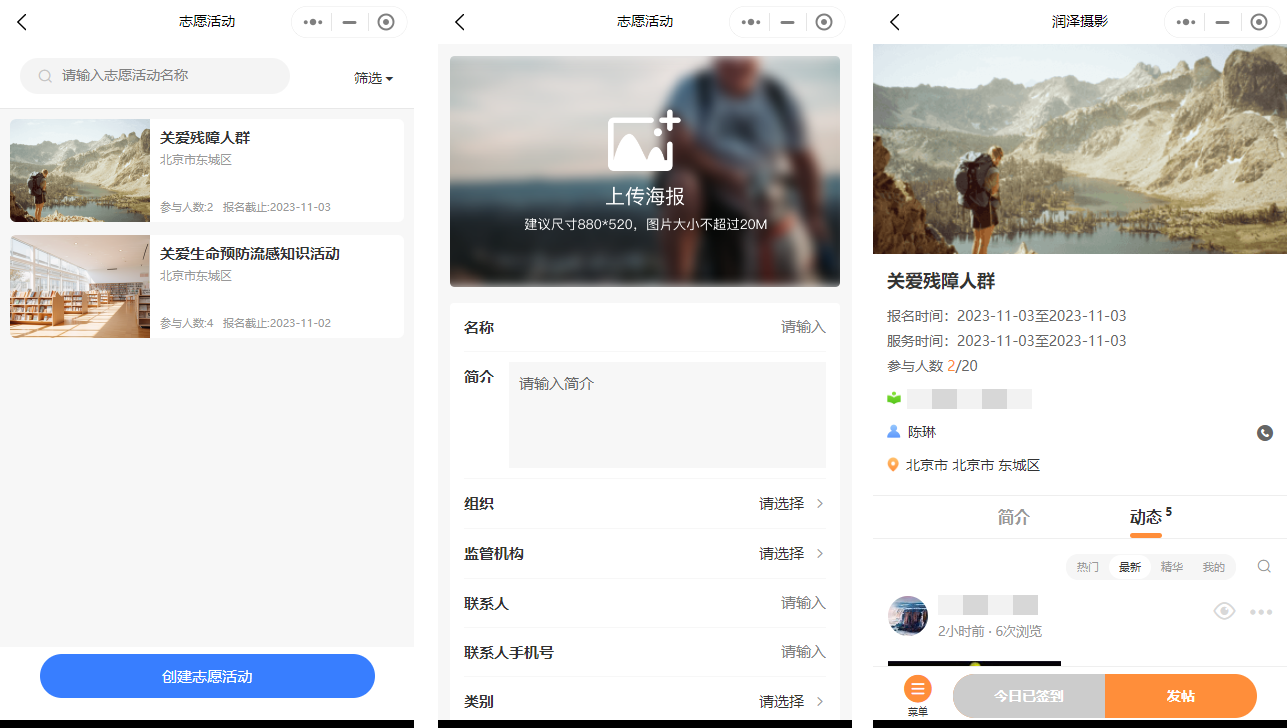The image size is (1287, 728).
Task: Tap the circular close icon in the 润泽摄影 screen
Action: tap(1260, 22)
